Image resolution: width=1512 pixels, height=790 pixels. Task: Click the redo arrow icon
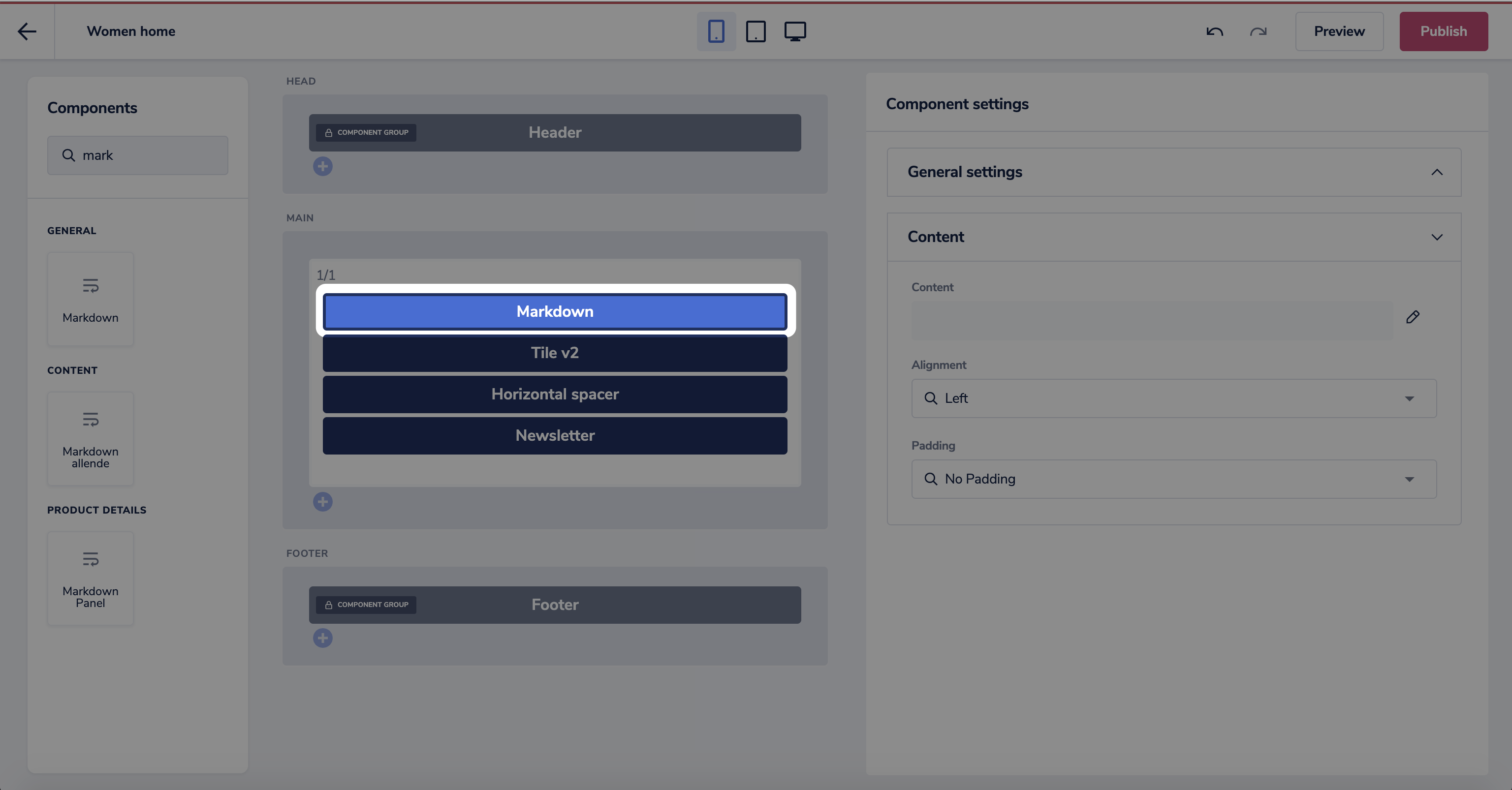[1258, 31]
